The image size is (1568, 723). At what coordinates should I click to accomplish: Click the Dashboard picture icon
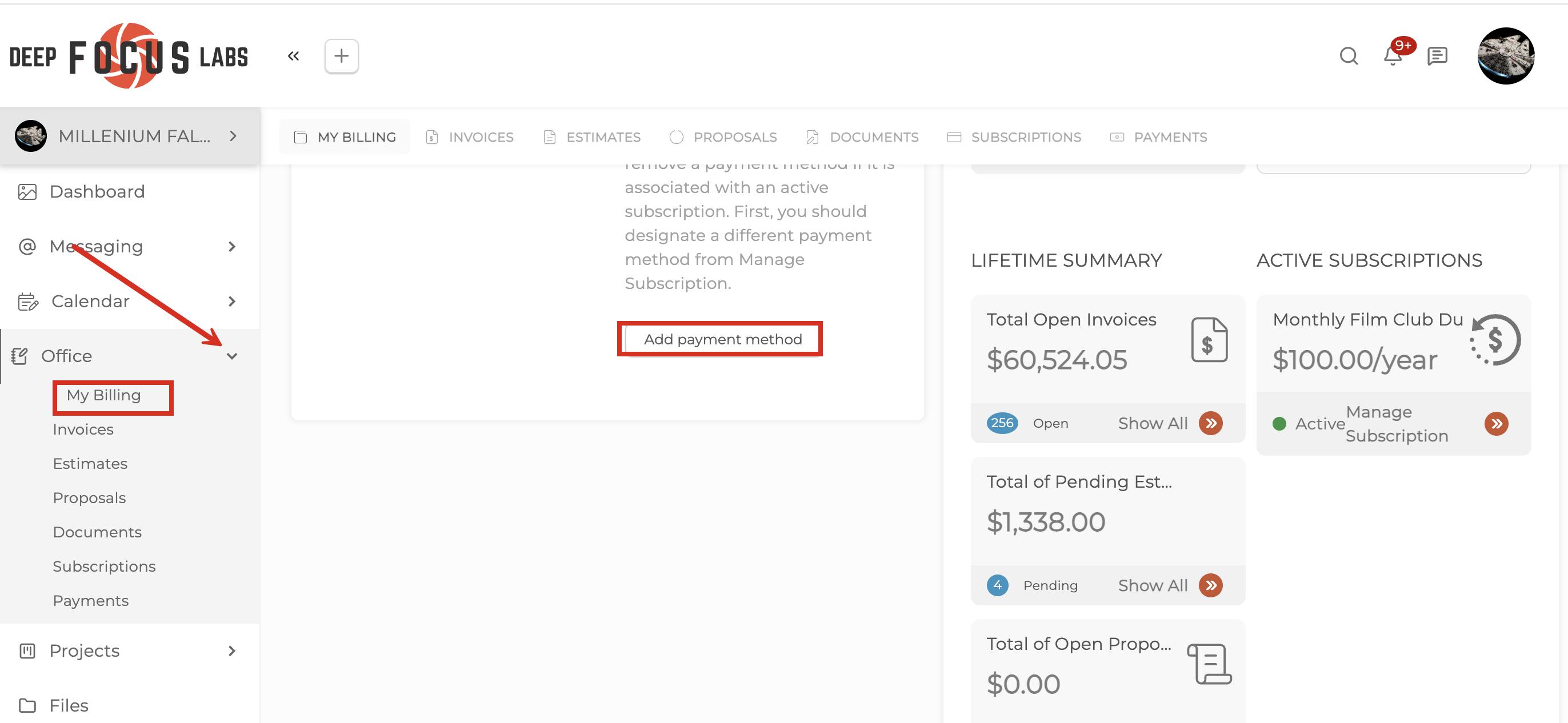(27, 192)
